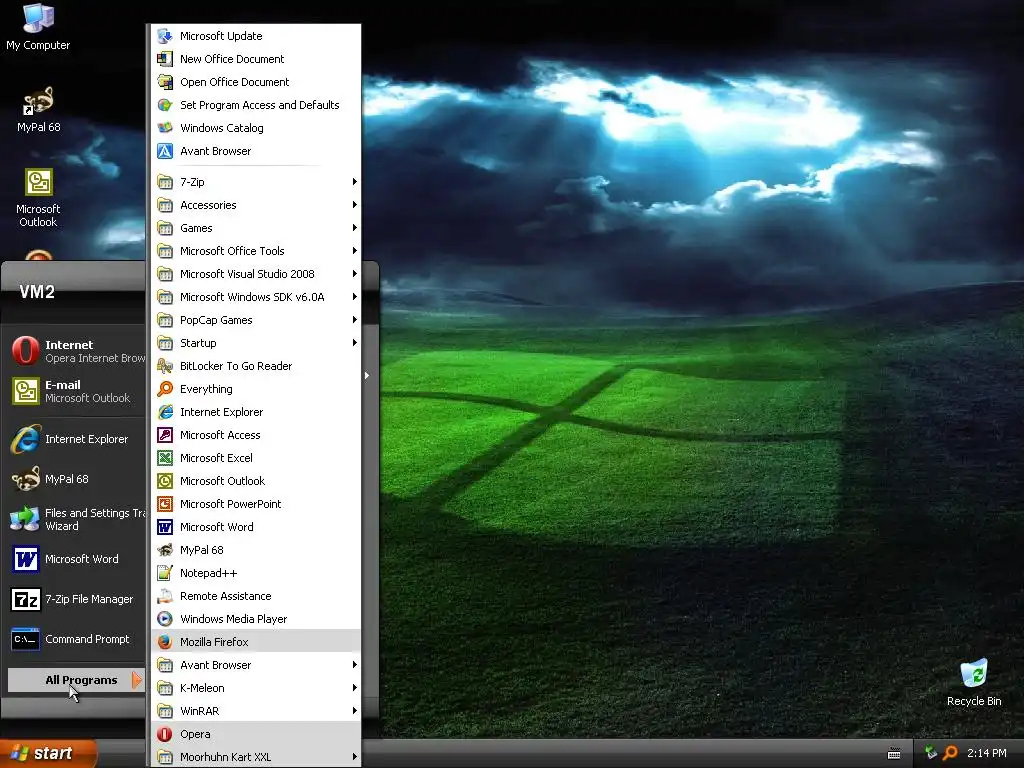Screen dimensions: 1024x768
Task: Expand the WinRAR folder submenu
Action: (256, 711)
